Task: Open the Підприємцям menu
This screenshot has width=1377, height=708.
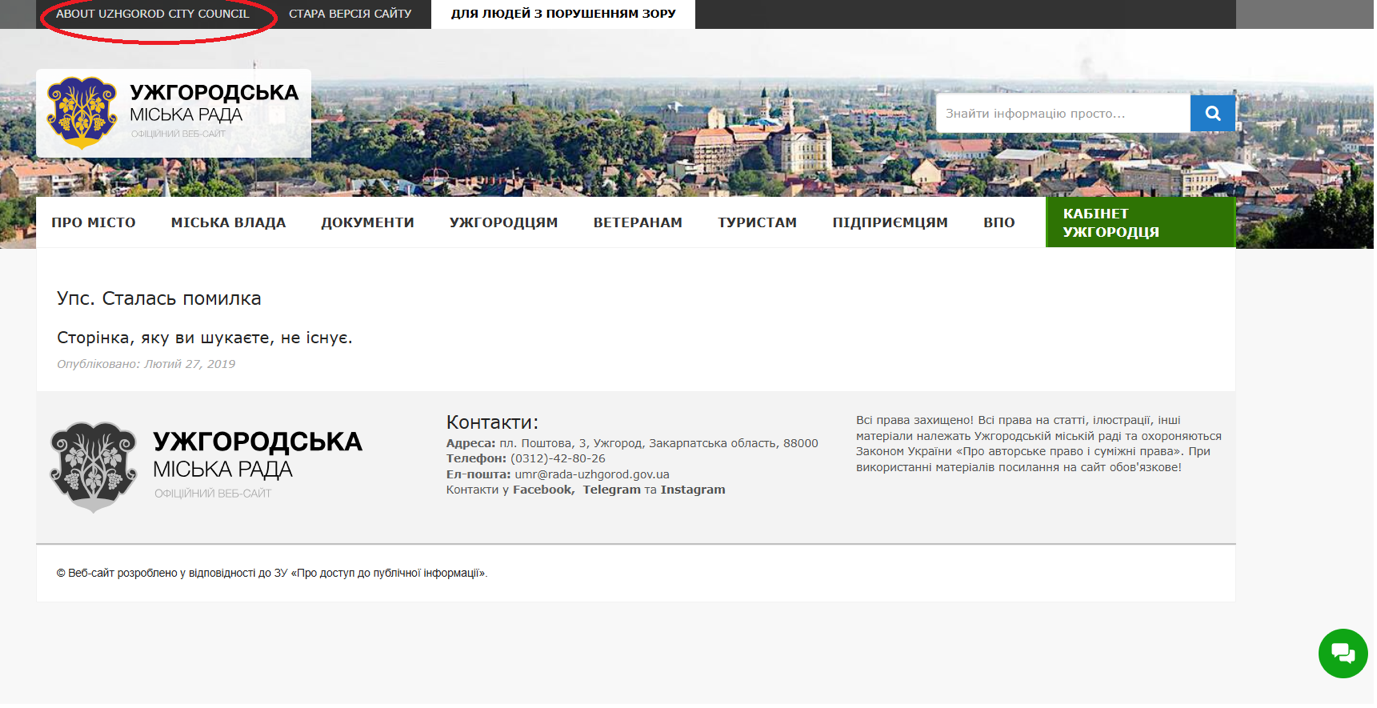Action: point(890,223)
